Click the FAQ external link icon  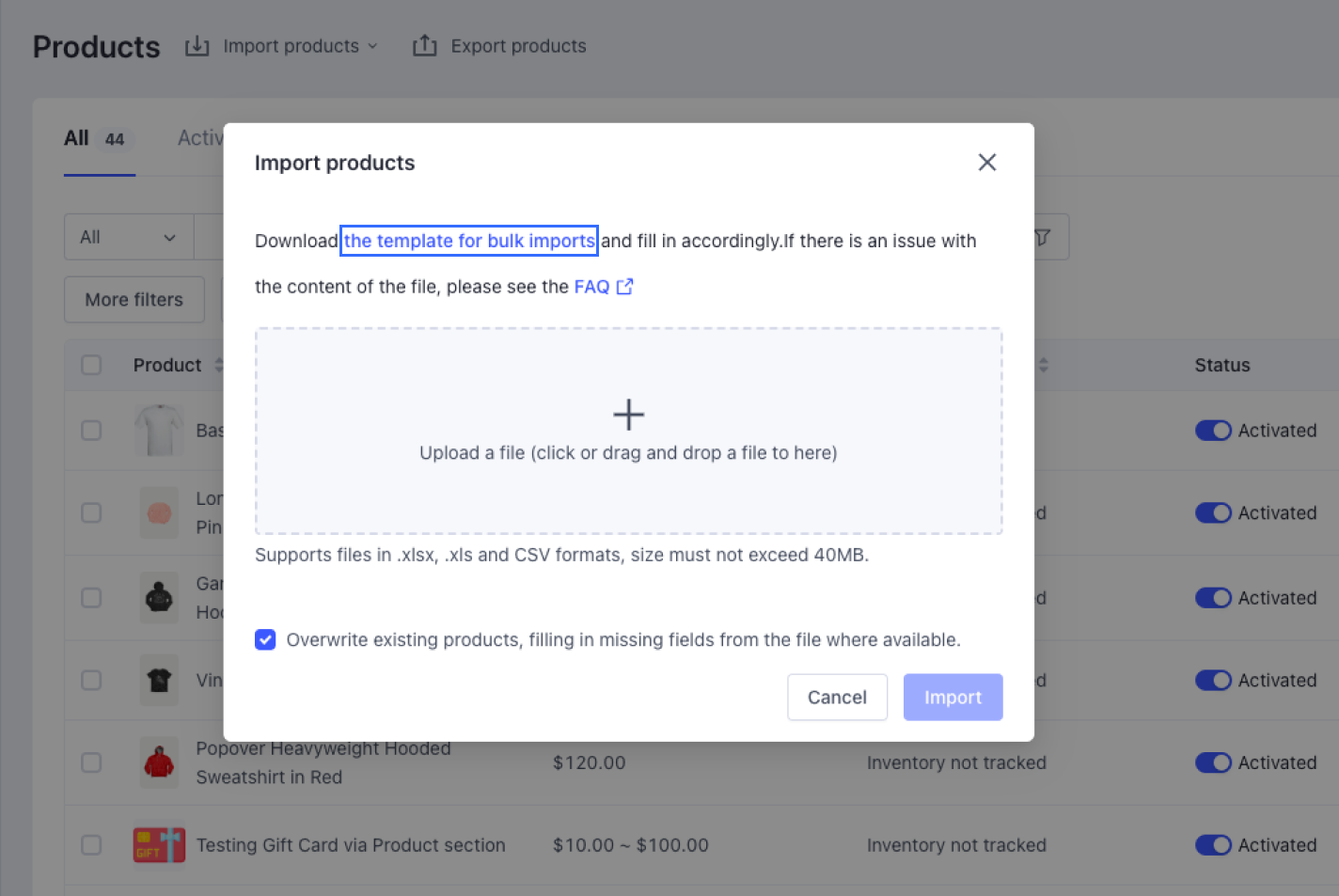(x=624, y=287)
